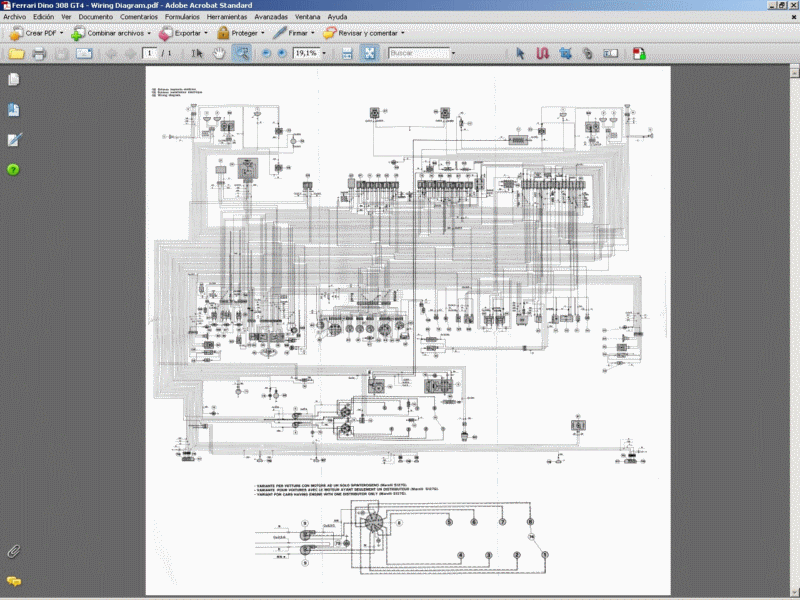The height and width of the screenshot is (600, 800).
Task: Toggle fit one full page view
Action: [369, 54]
